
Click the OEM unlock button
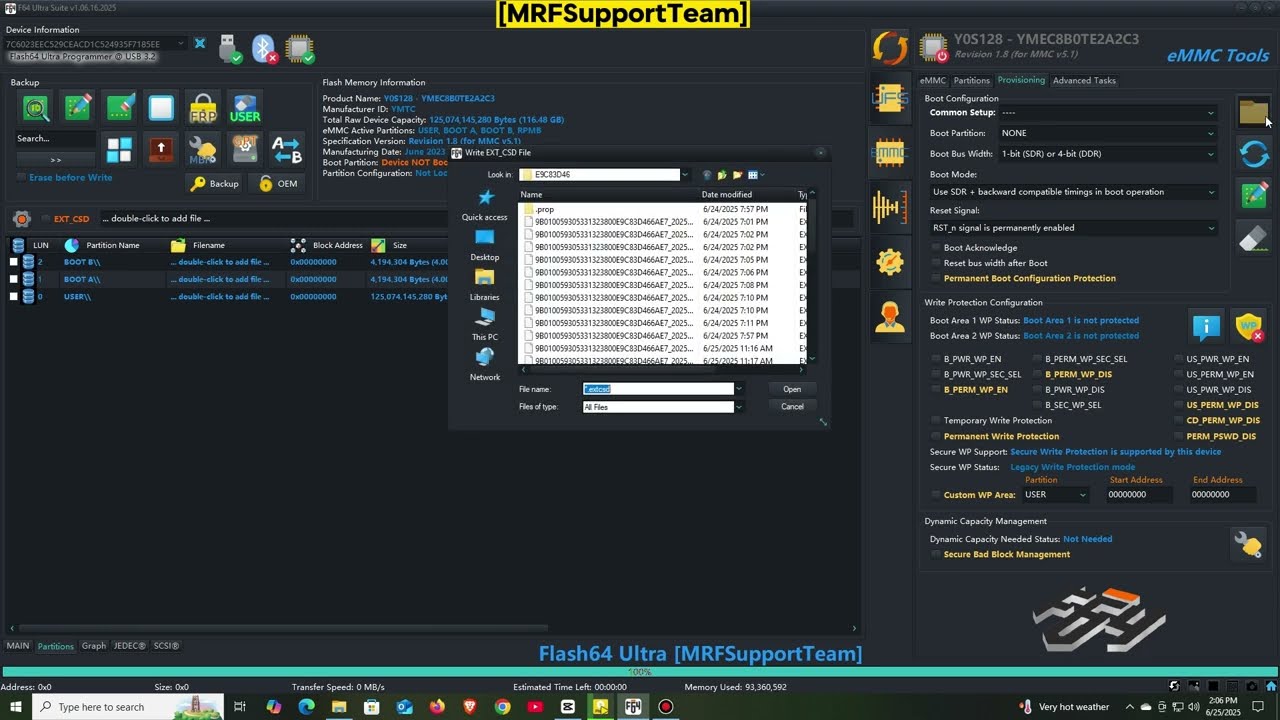pyautogui.click(x=278, y=184)
